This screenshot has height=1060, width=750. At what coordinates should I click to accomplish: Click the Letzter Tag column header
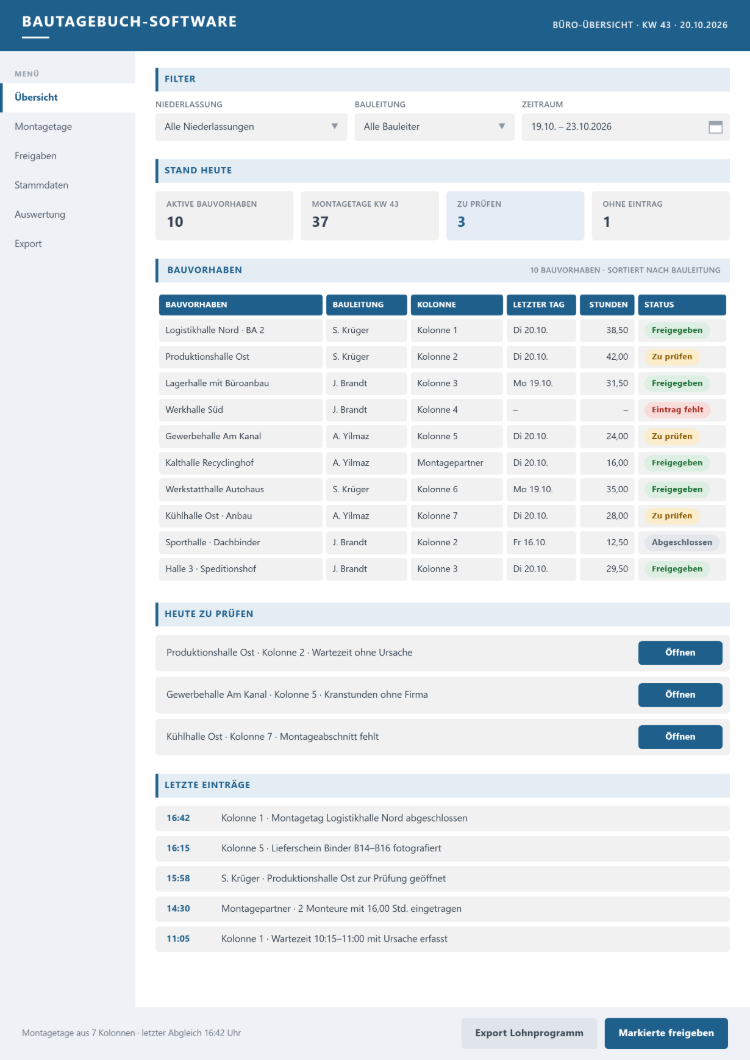point(541,305)
